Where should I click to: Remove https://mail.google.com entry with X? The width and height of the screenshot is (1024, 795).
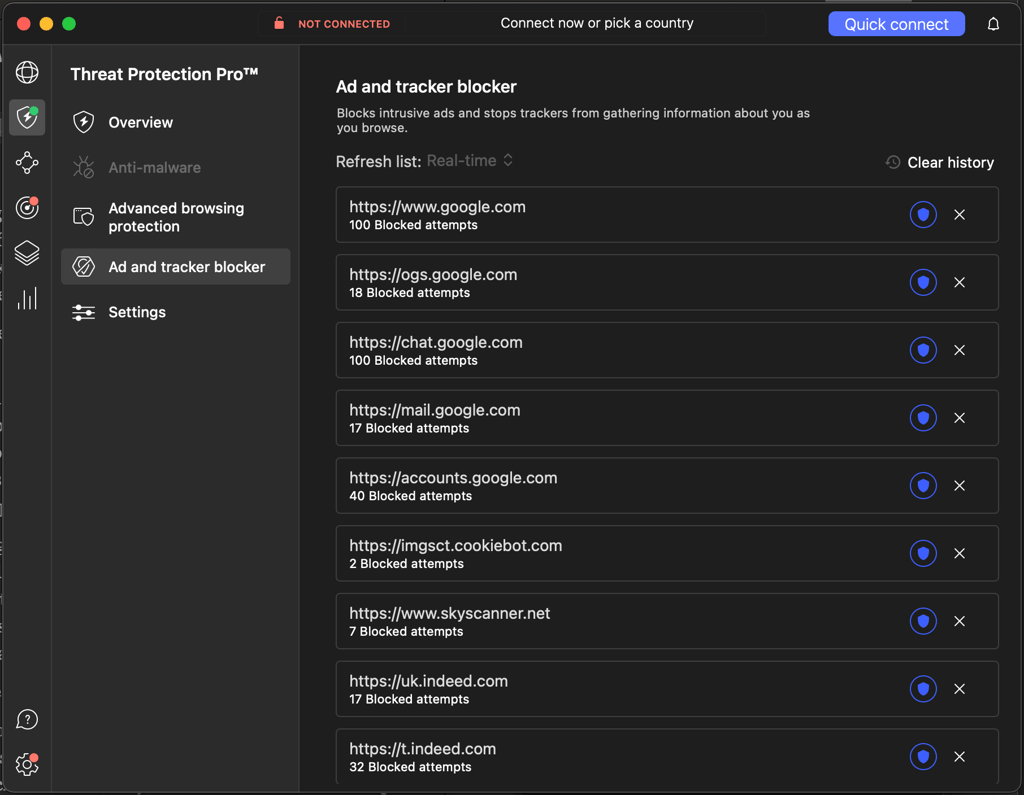(x=959, y=417)
